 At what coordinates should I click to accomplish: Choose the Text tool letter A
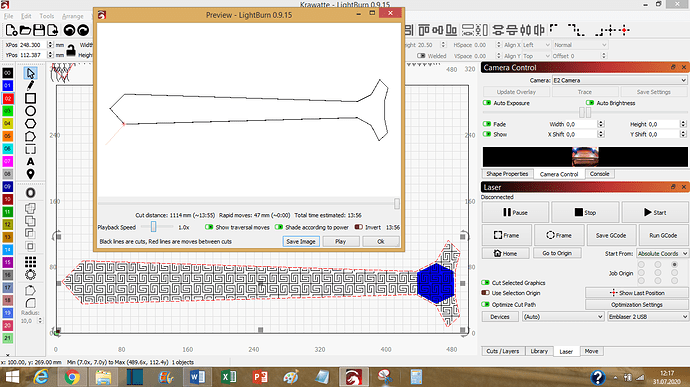(30, 162)
